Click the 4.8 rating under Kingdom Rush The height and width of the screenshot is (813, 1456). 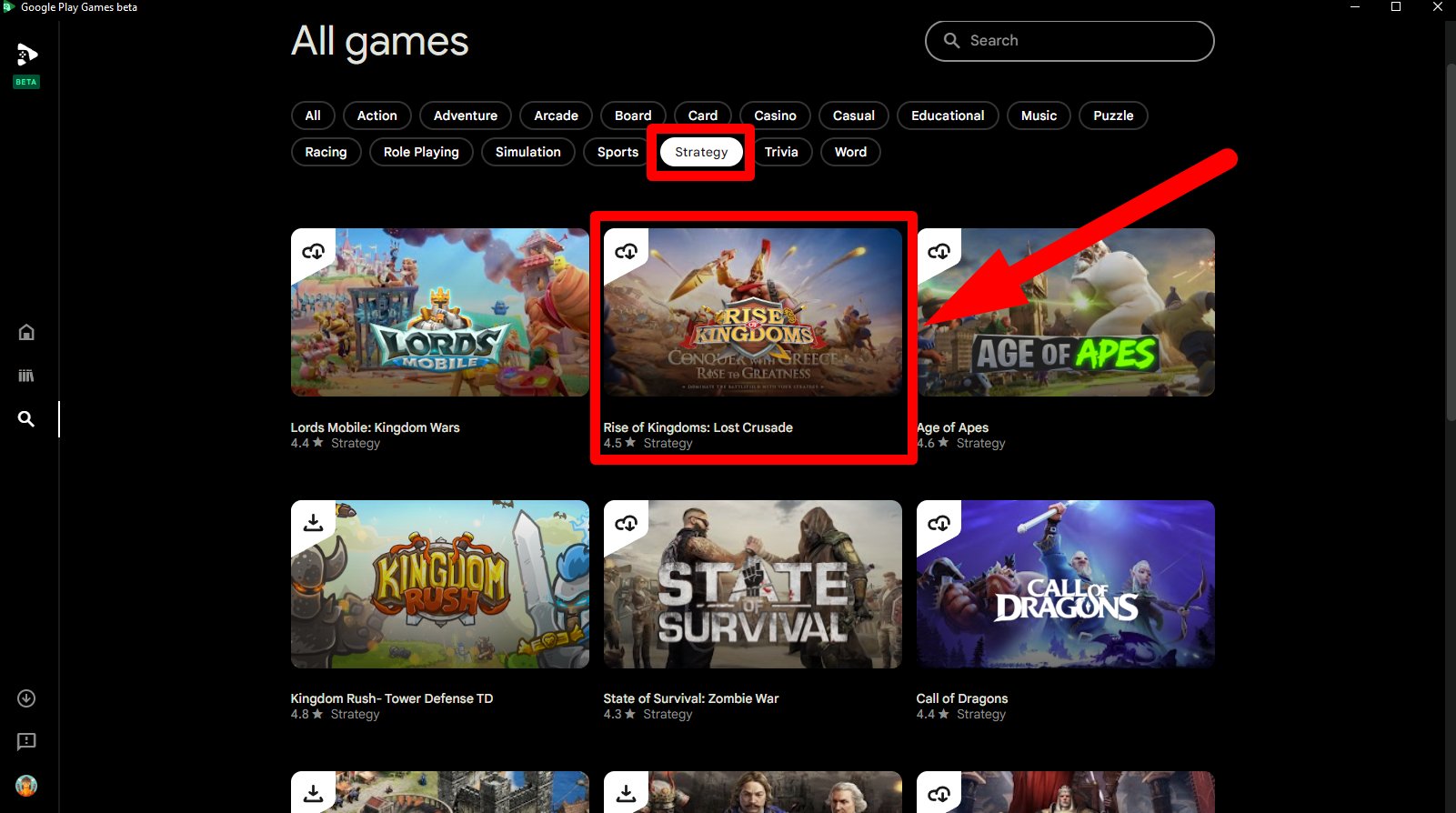pyautogui.click(x=306, y=714)
